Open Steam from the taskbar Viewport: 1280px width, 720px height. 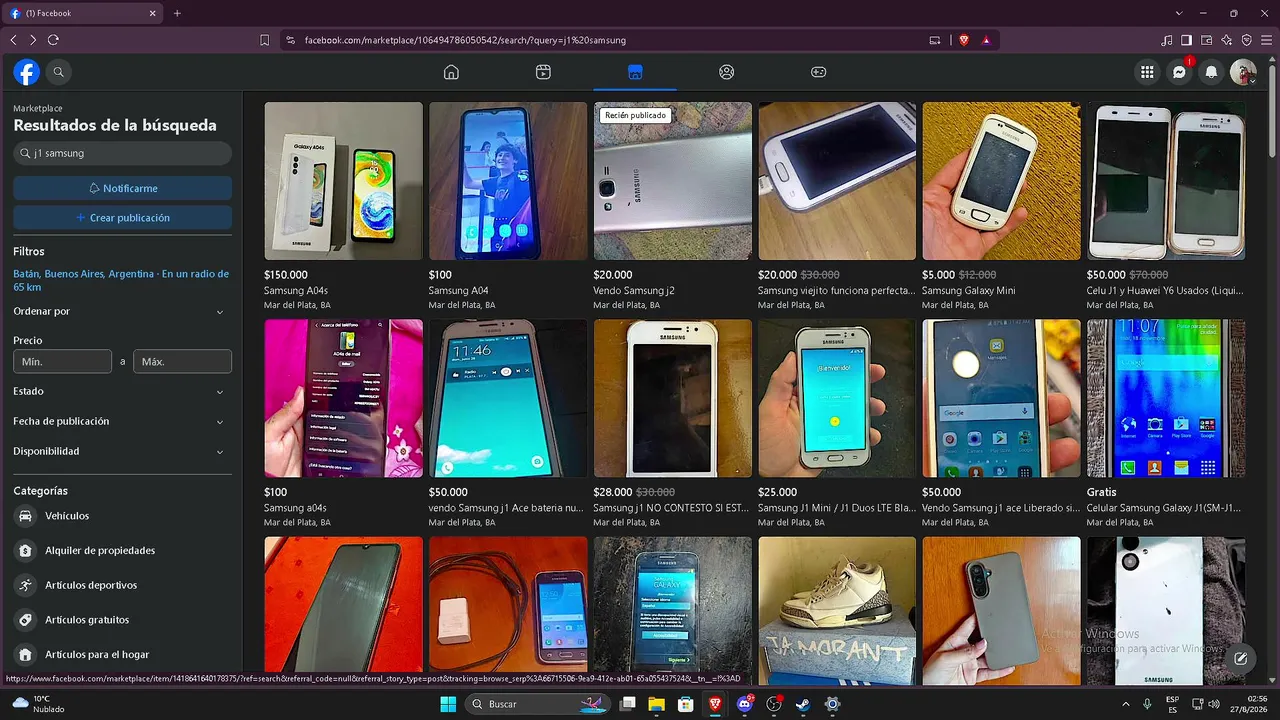click(803, 704)
